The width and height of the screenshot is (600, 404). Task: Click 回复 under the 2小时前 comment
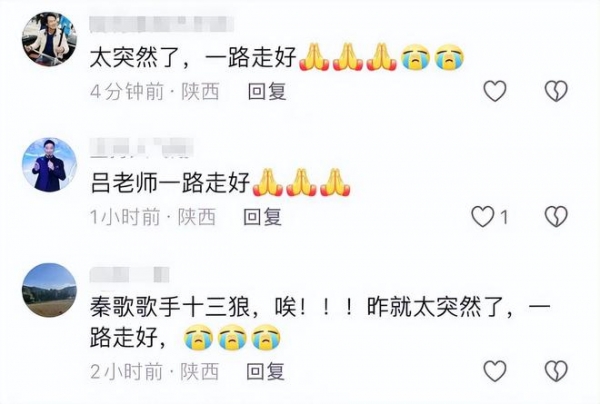click(266, 371)
